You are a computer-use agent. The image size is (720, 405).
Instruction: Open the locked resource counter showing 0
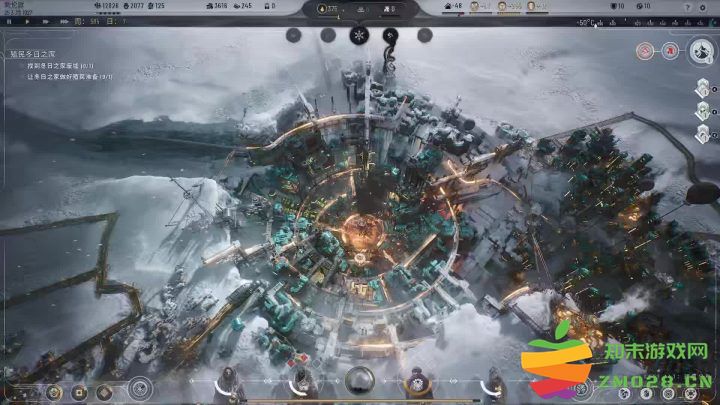coord(270,6)
